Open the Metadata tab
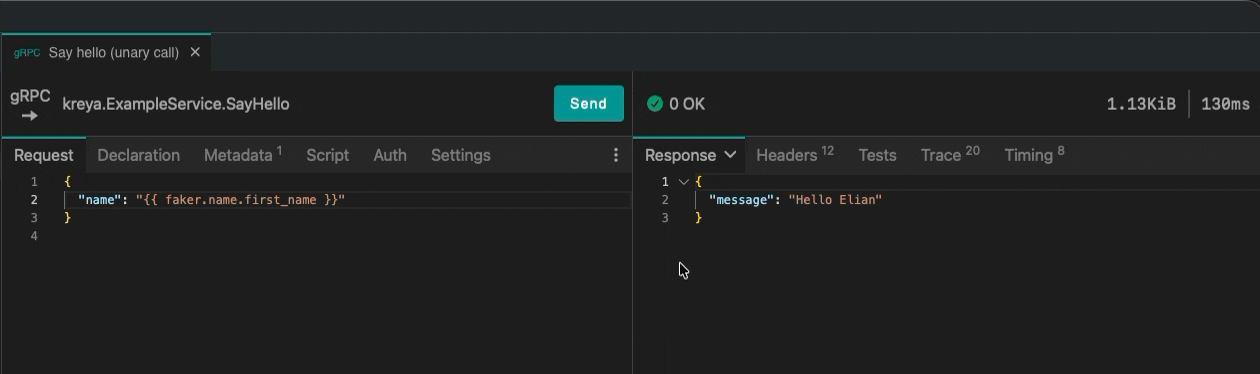1260x374 pixels. click(x=243, y=155)
